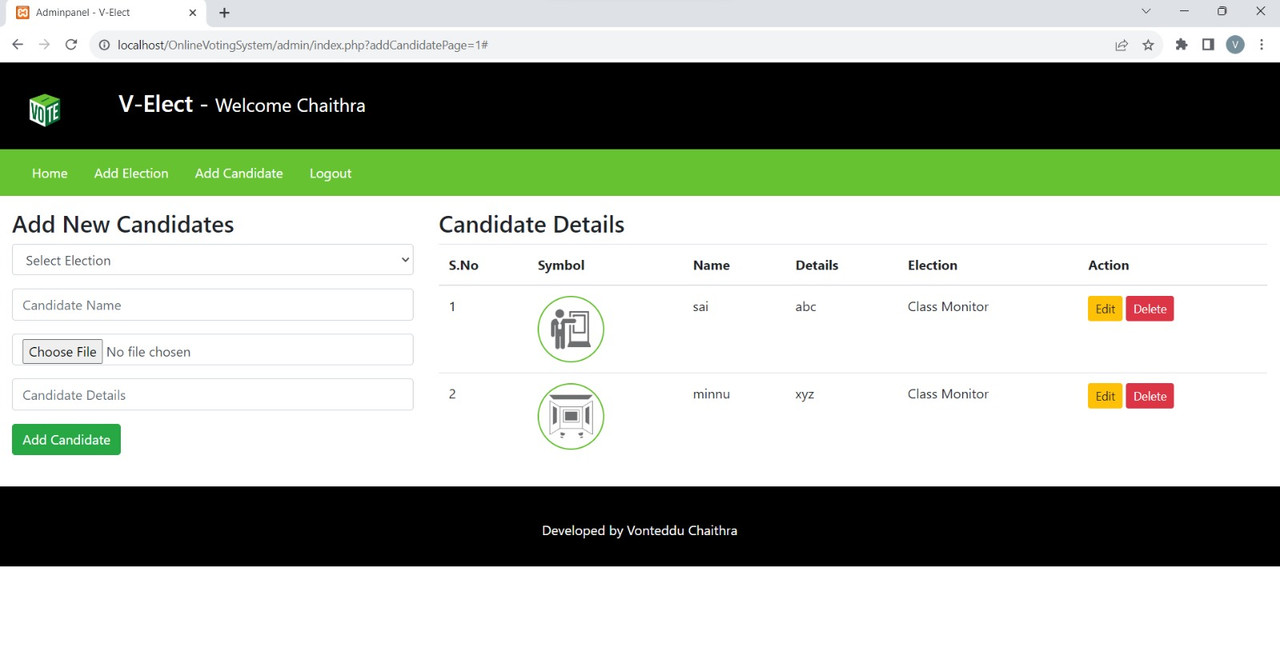Click the Chrome profile avatar icon
This screenshot has height=671, width=1280.
pyautogui.click(x=1235, y=45)
